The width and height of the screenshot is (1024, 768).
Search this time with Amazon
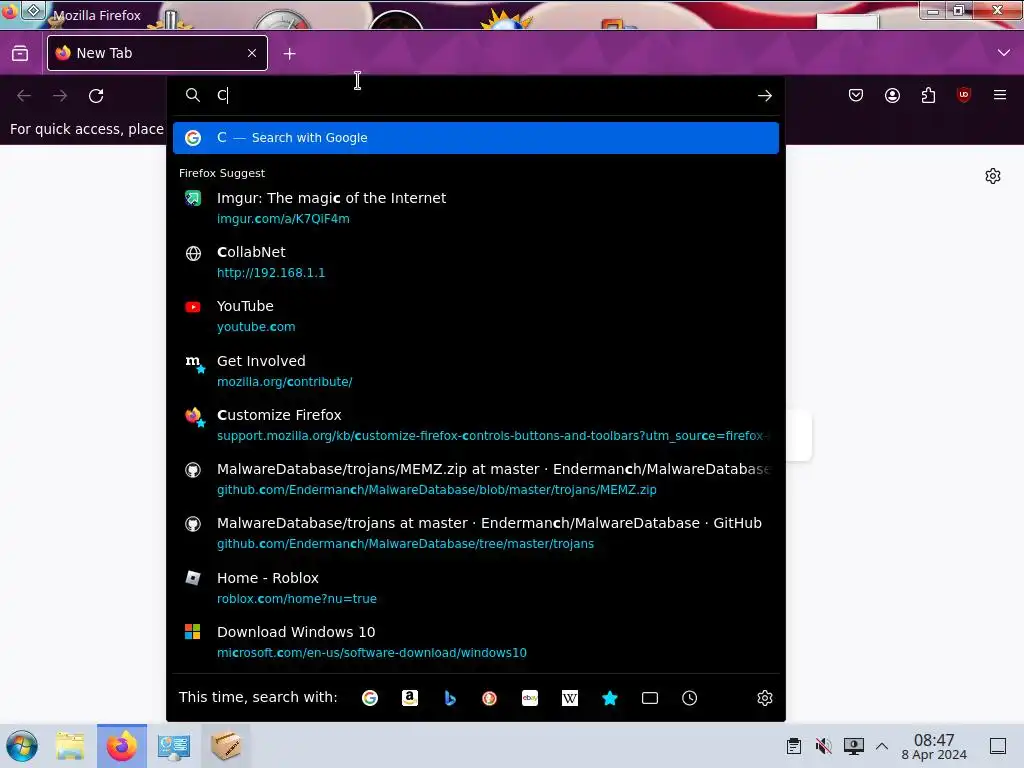(x=409, y=698)
